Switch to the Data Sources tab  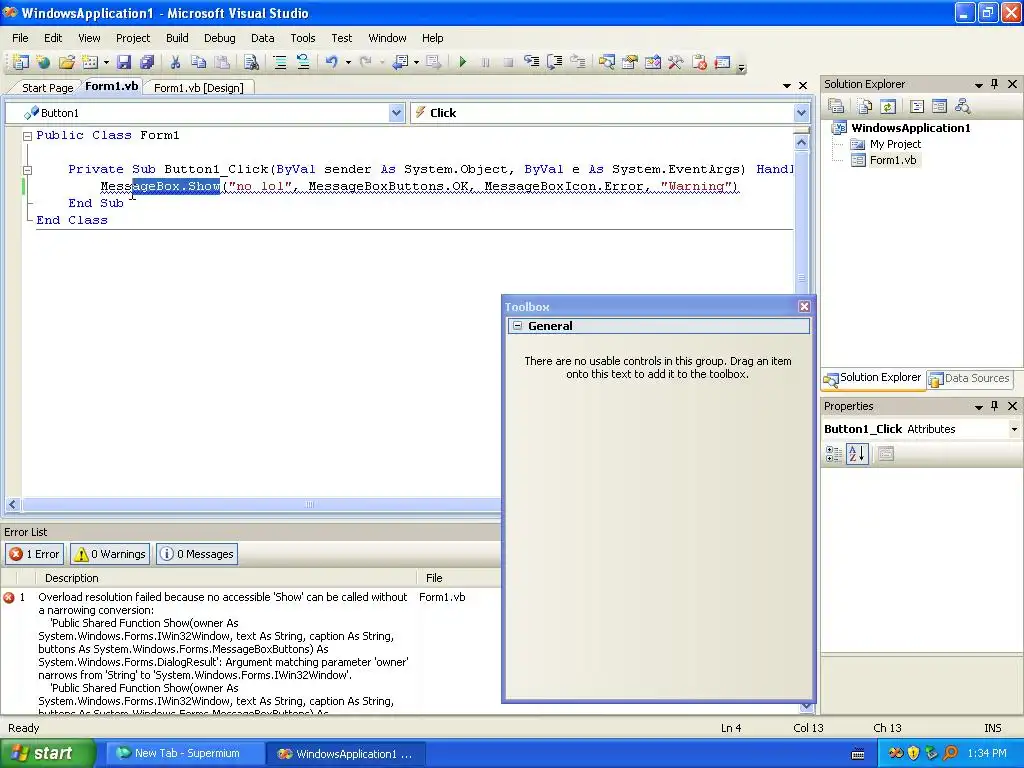969,378
